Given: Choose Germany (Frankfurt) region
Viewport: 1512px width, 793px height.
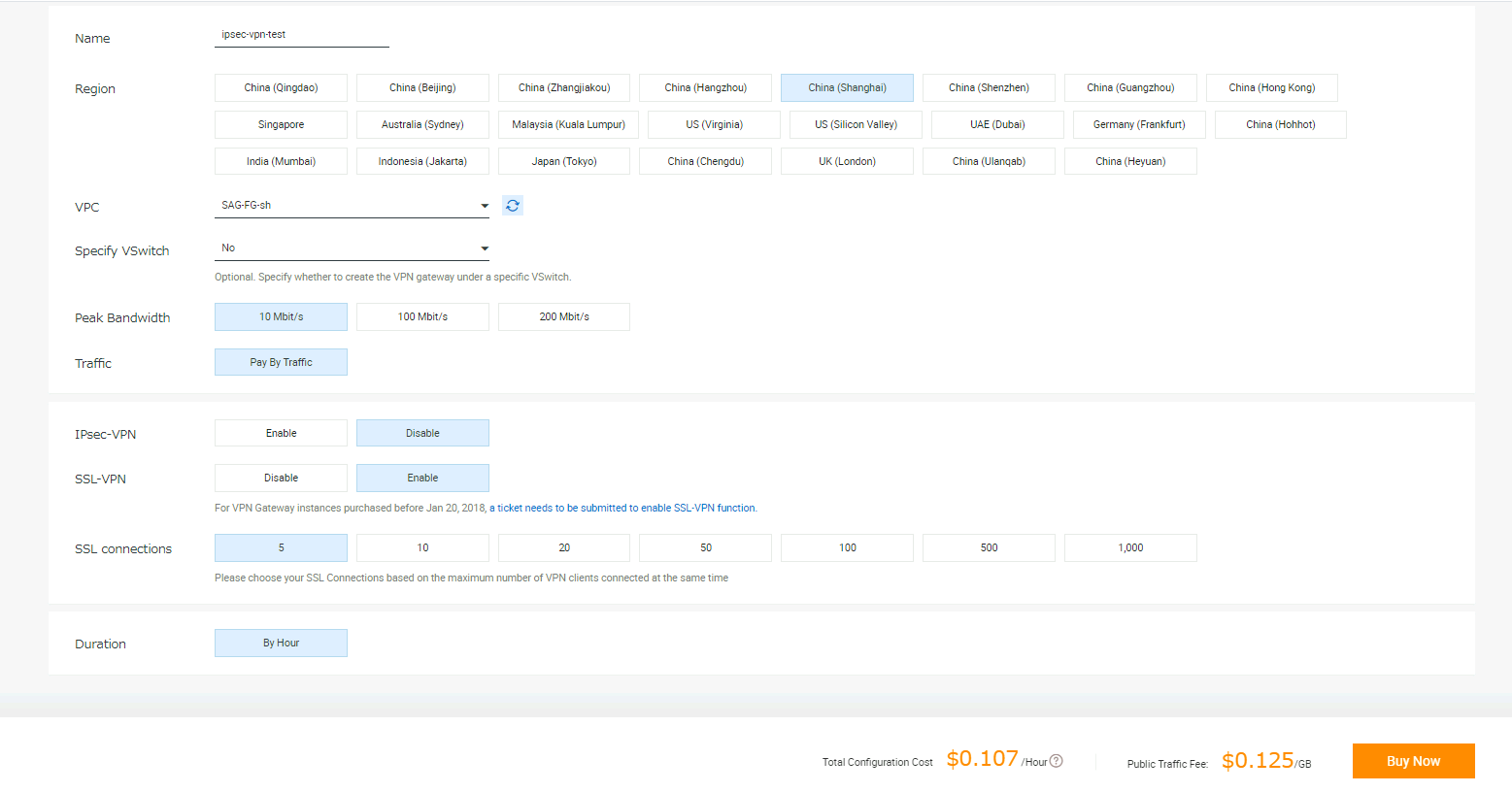Looking at the screenshot, I should [1139, 125].
